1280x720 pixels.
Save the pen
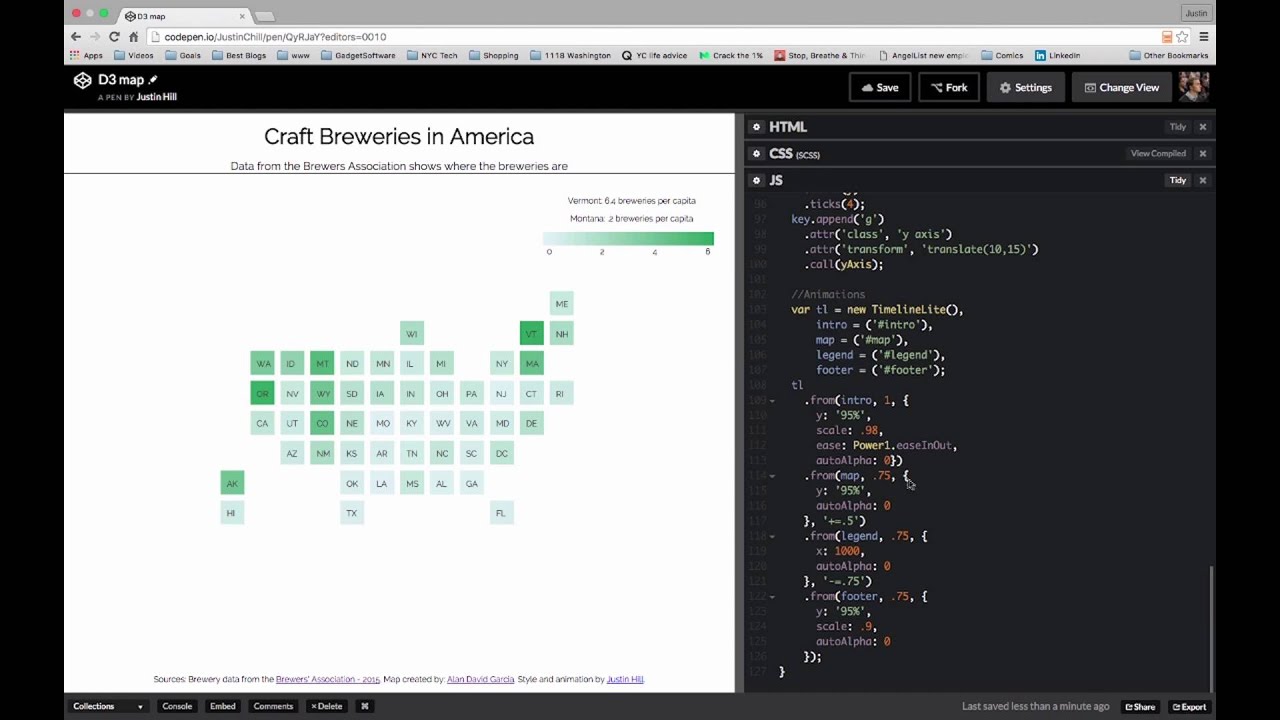point(879,87)
